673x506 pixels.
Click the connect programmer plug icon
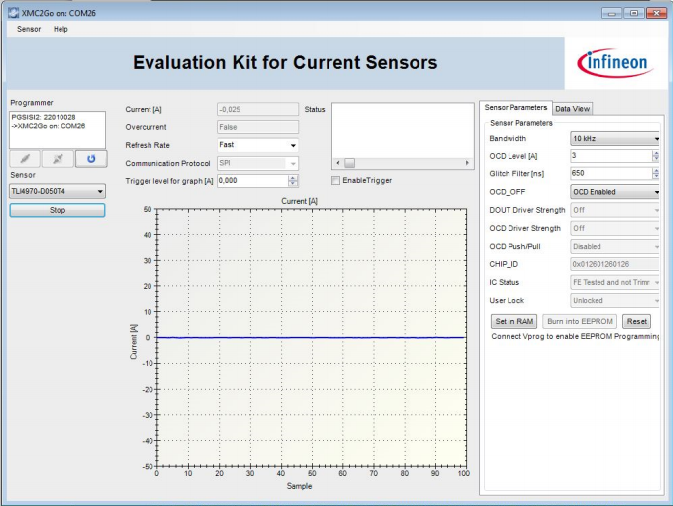(25, 159)
